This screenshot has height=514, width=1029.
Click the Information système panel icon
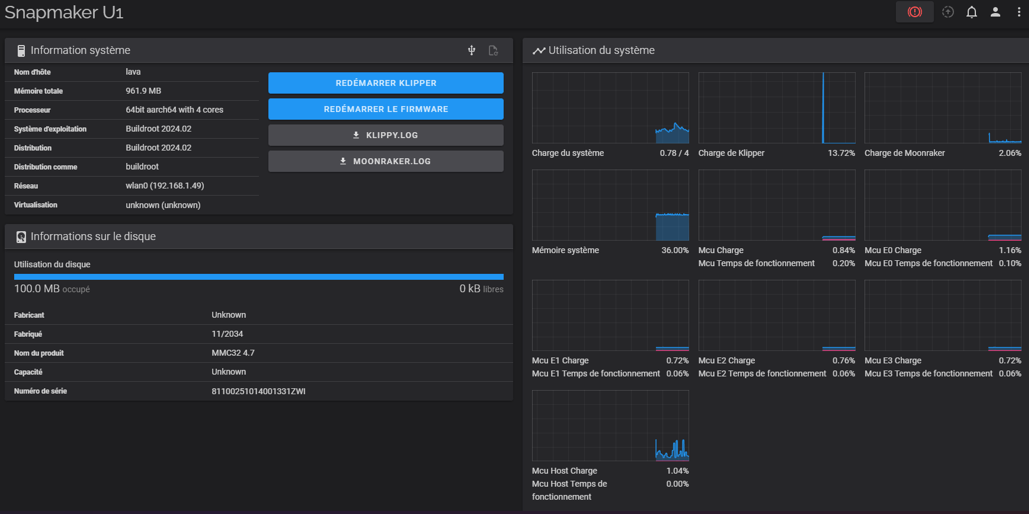pyautogui.click(x=21, y=51)
